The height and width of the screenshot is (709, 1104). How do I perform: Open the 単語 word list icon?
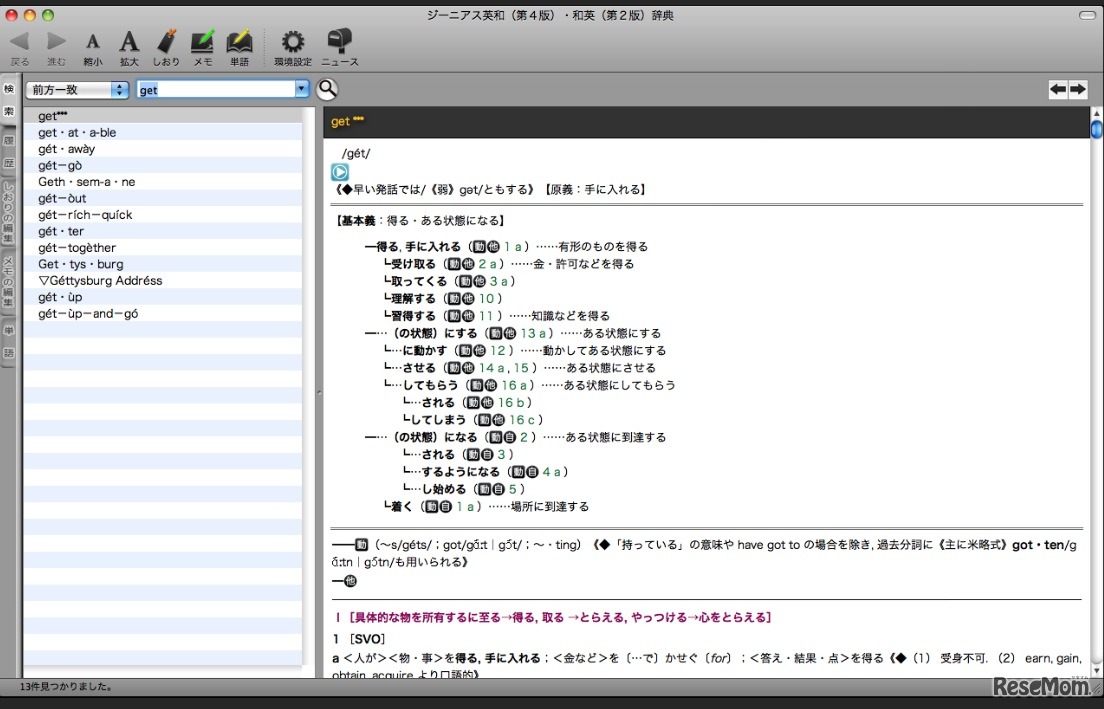pyautogui.click(x=239, y=42)
